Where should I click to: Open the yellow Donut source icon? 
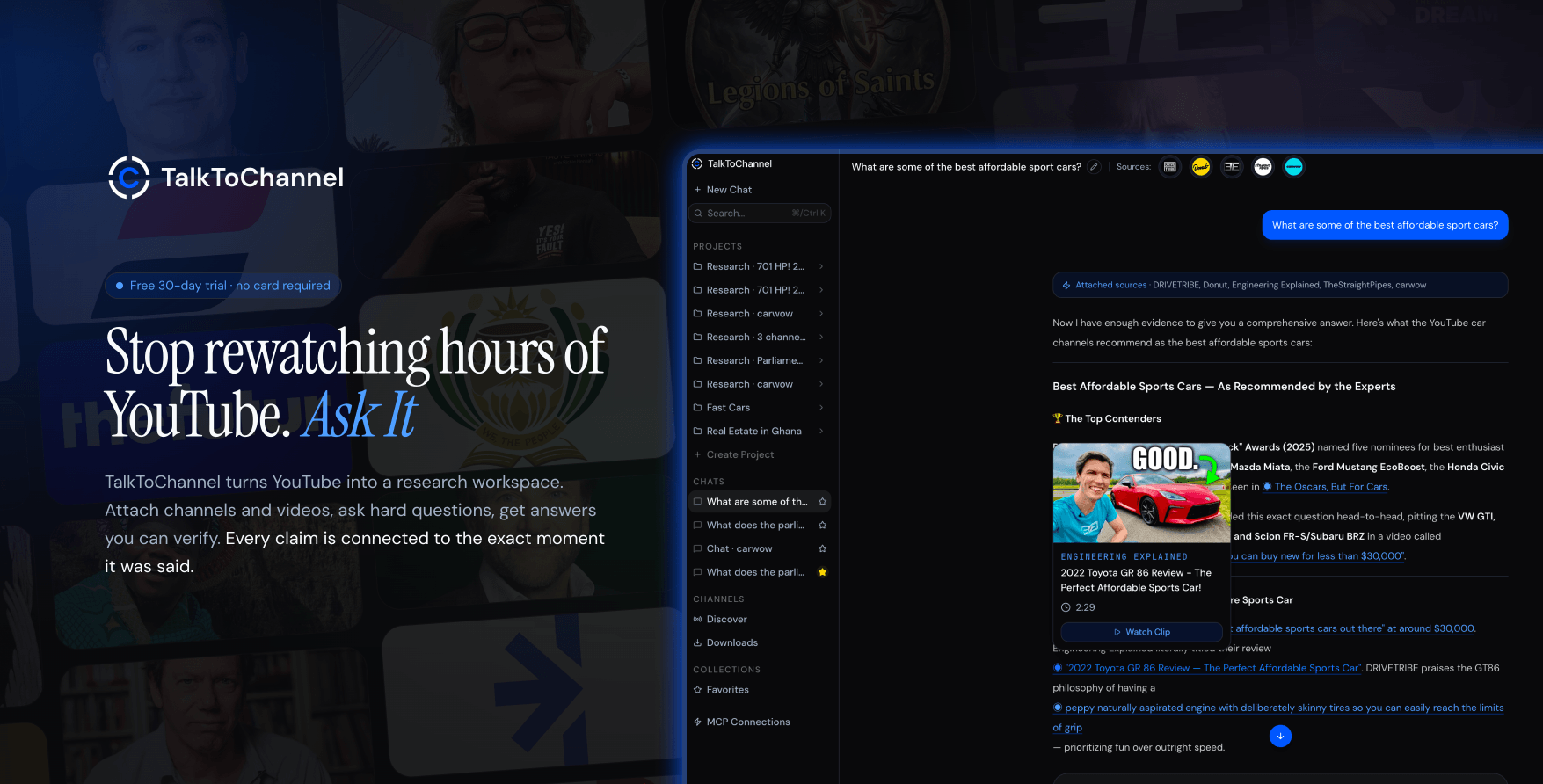coord(1201,167)
